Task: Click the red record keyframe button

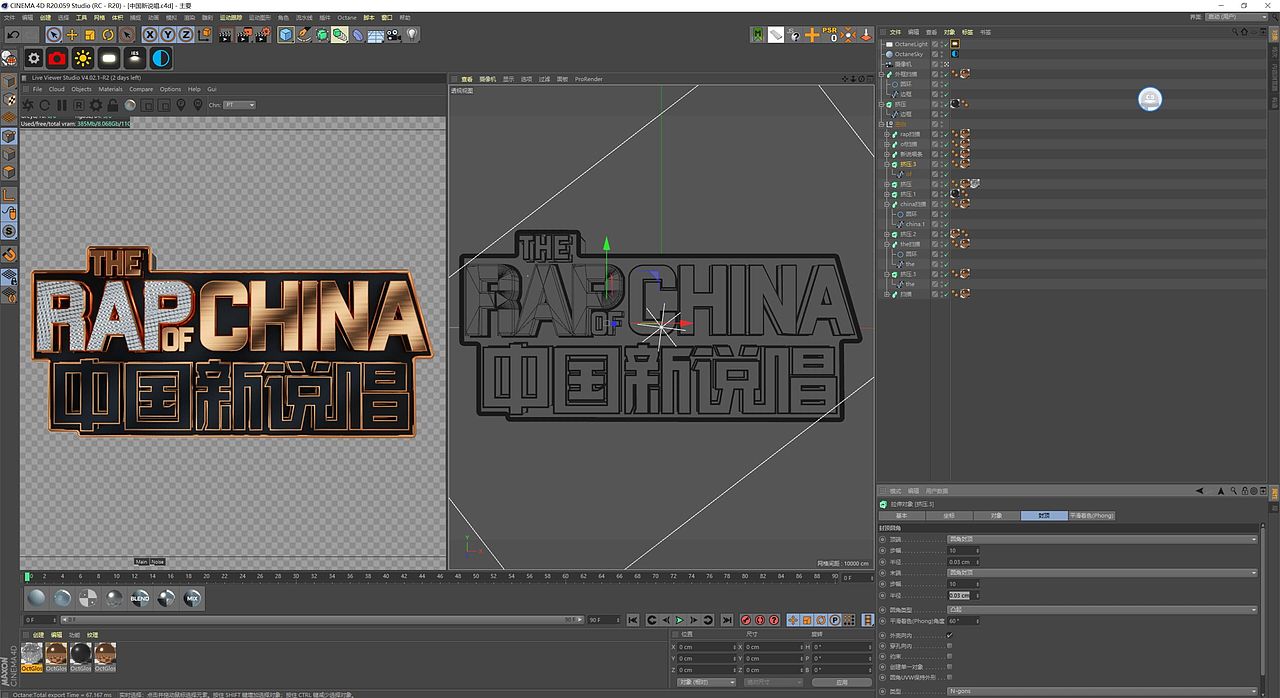Action: click(x=746, y=620)
